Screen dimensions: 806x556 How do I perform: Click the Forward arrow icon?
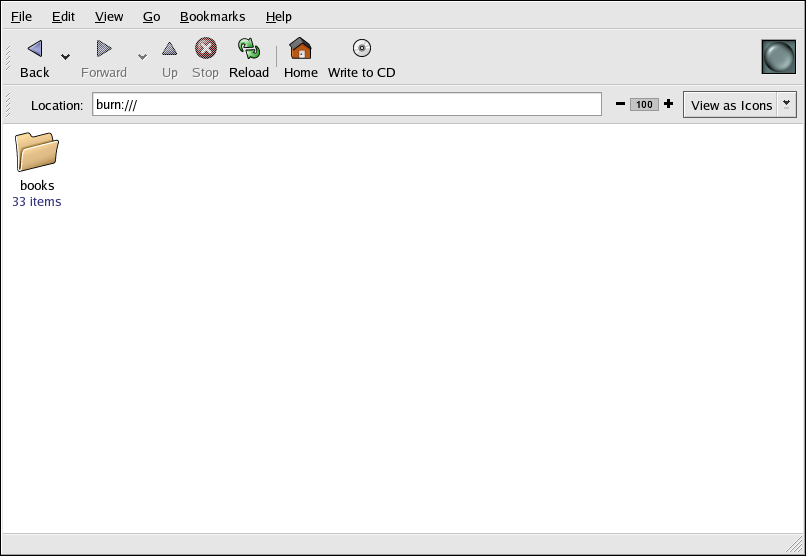click(x=104, y=49)
